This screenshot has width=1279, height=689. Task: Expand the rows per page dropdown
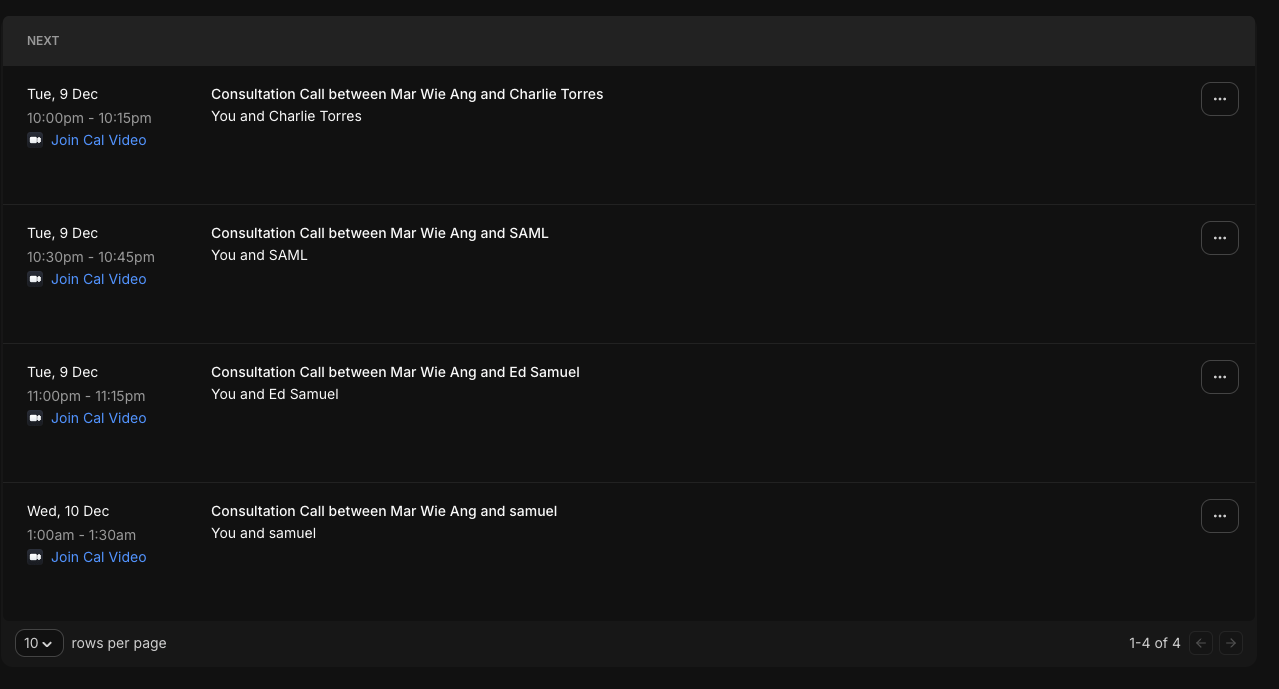pos(39,643)
